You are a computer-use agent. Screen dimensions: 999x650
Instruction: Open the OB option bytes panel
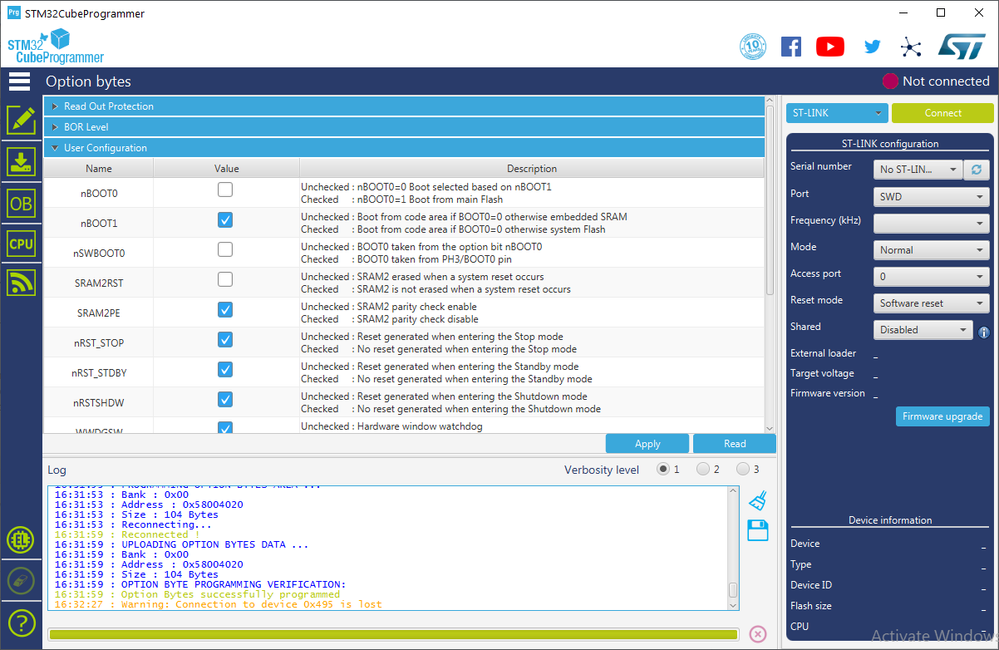(21, 204)
